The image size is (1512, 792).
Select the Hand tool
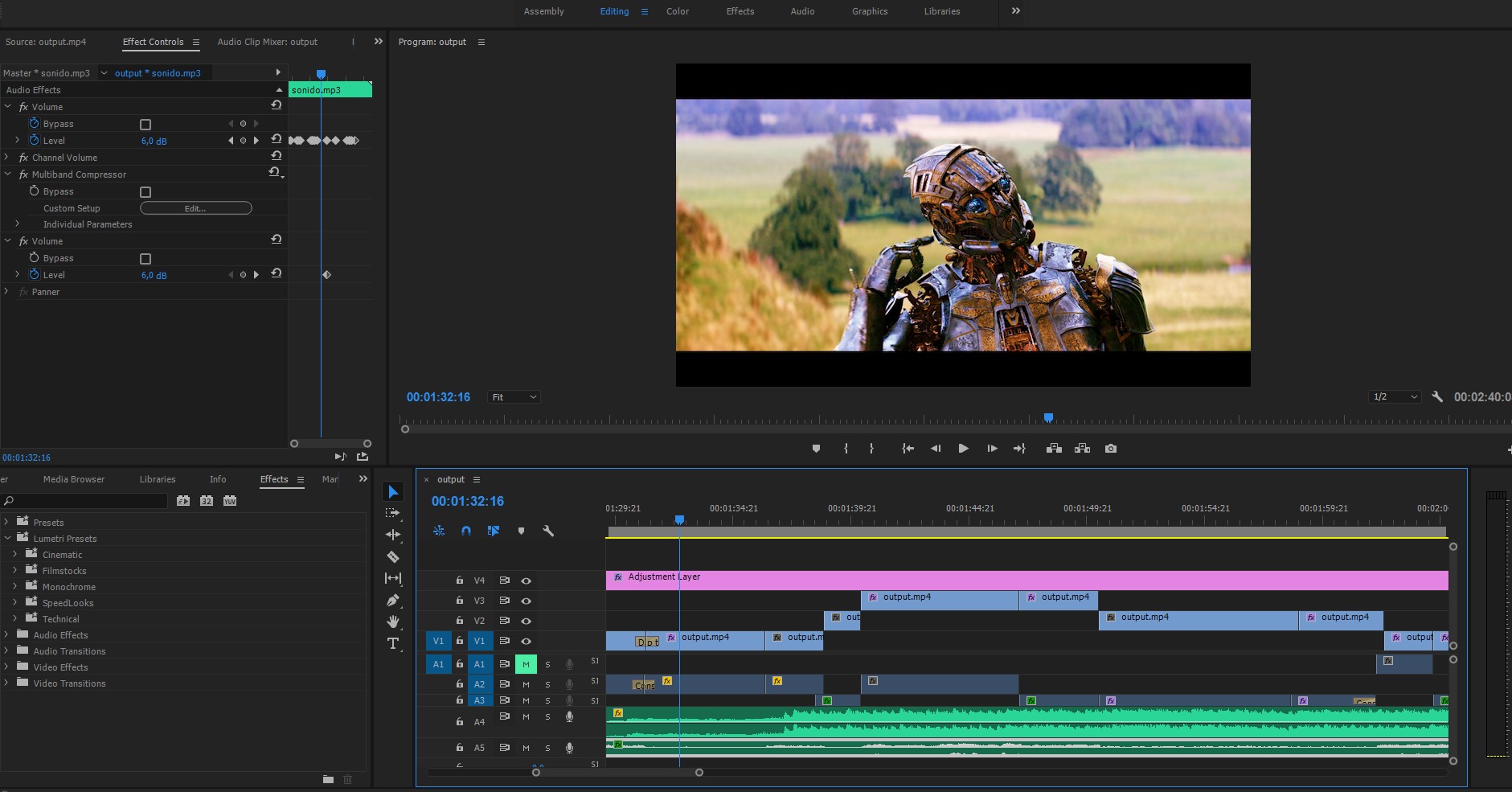pos(393,622)
